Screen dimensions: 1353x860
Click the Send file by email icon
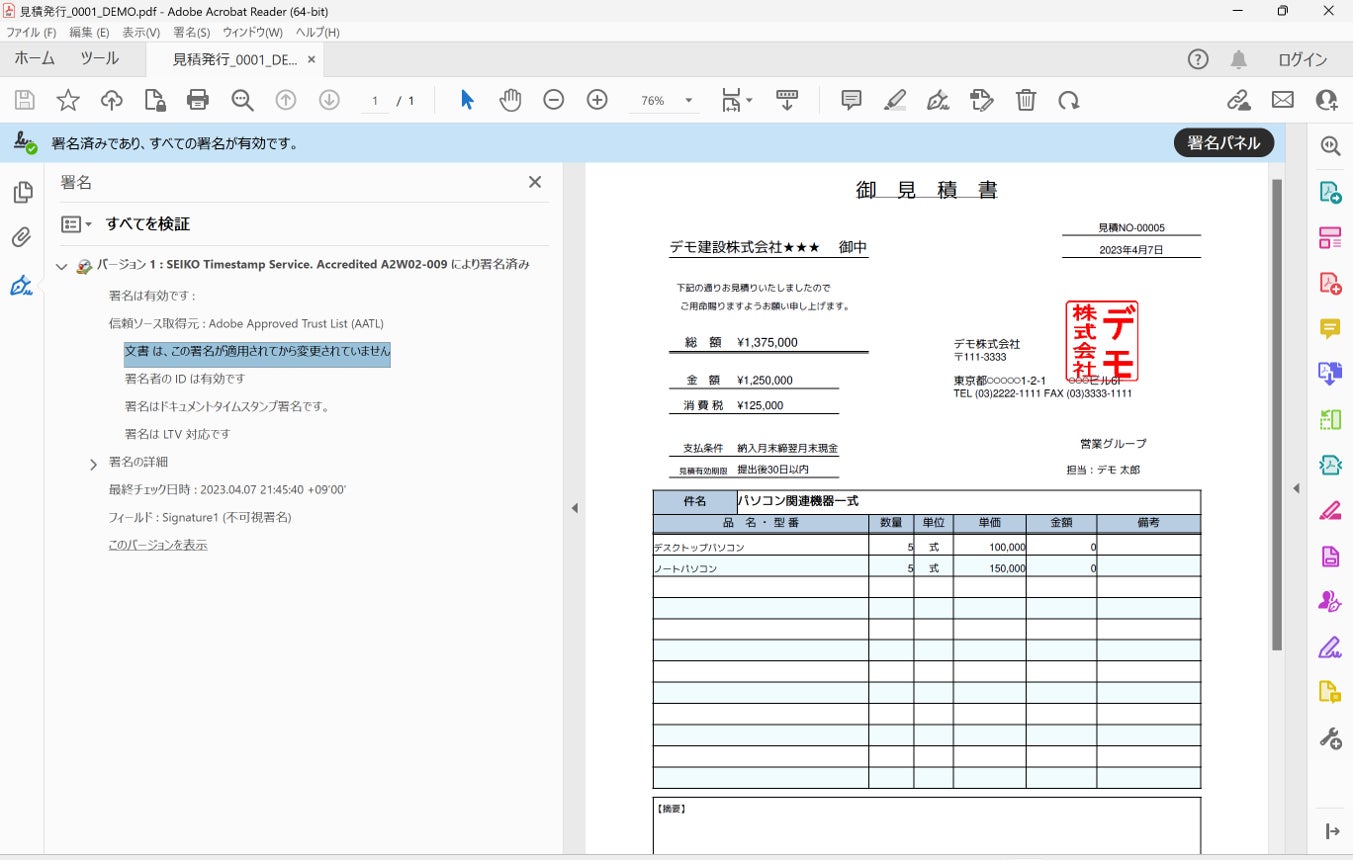pos(1282,100)
